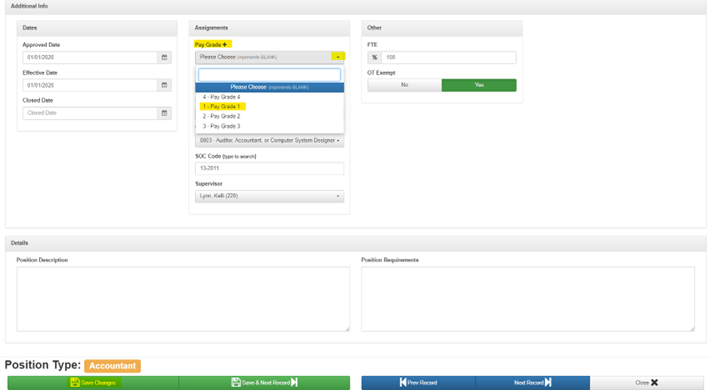The height and width of the screenshot is (390, 710).
Task: Set OT Exempt to No
Action: pos(405,85)
